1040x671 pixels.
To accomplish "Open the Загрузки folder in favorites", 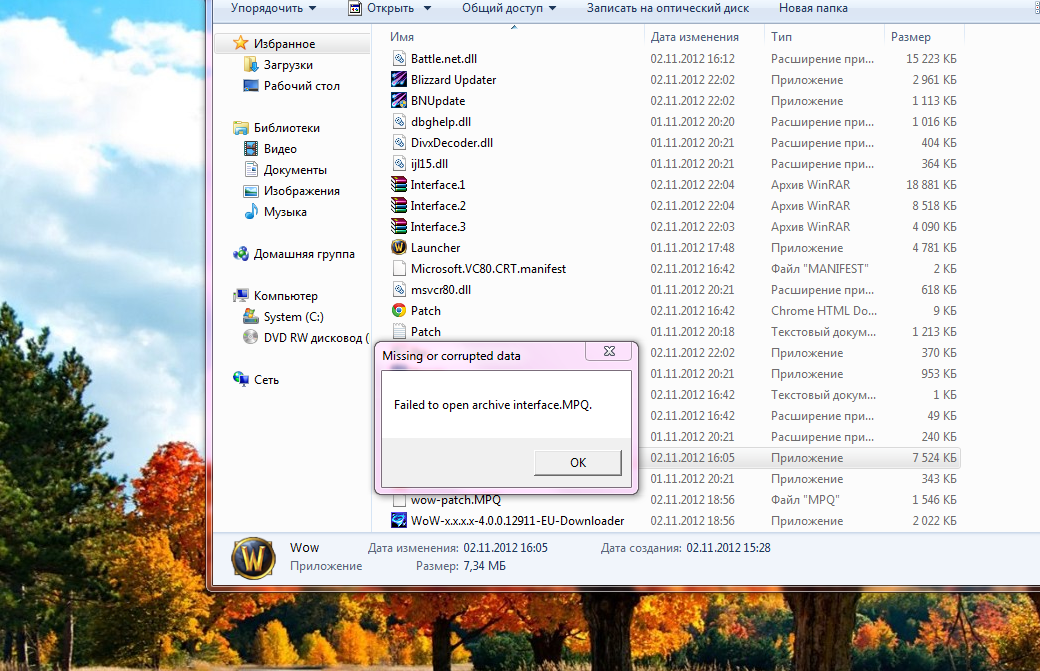I will [287, 65].
